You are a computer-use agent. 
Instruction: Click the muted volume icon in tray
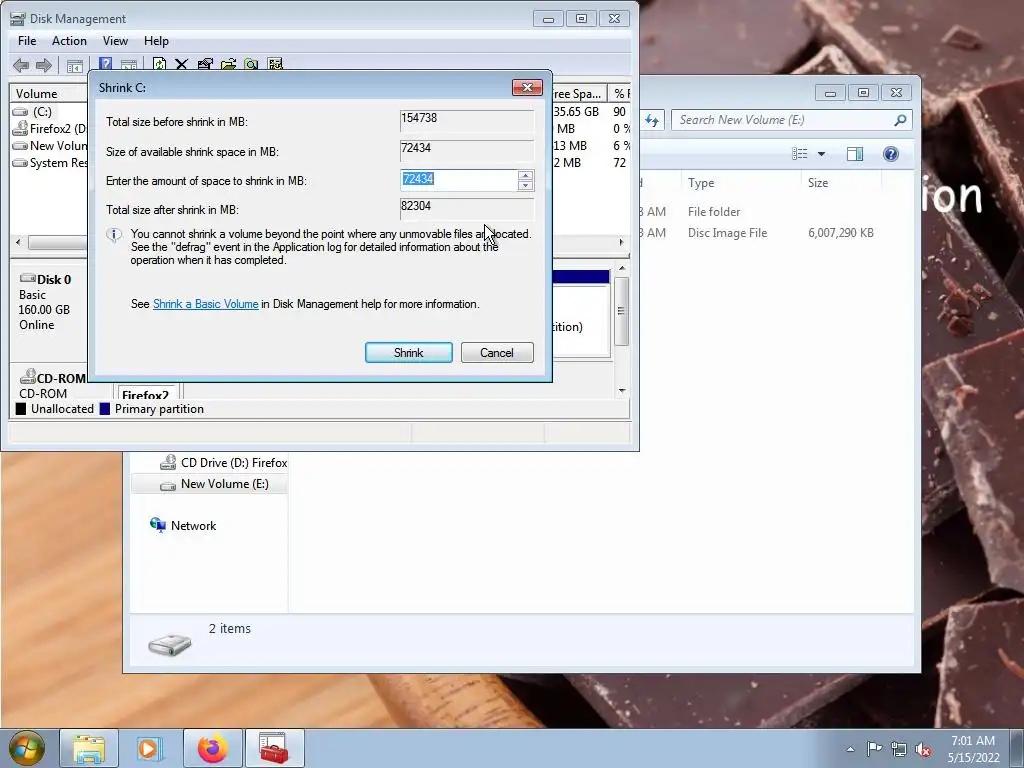tap(923, 749)
